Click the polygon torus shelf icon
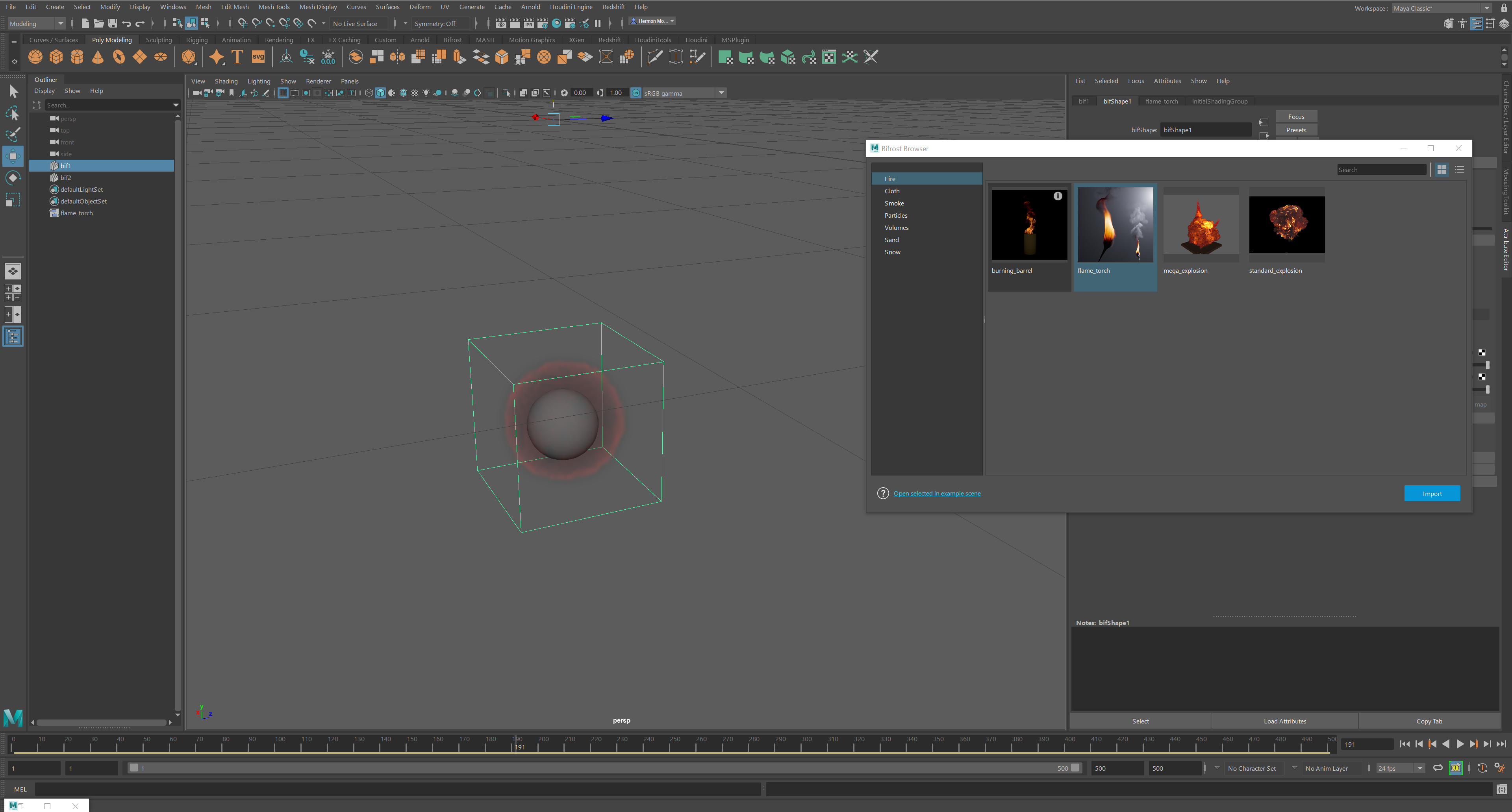This screenshot has width=1512, height=812. tap(119, 57)
